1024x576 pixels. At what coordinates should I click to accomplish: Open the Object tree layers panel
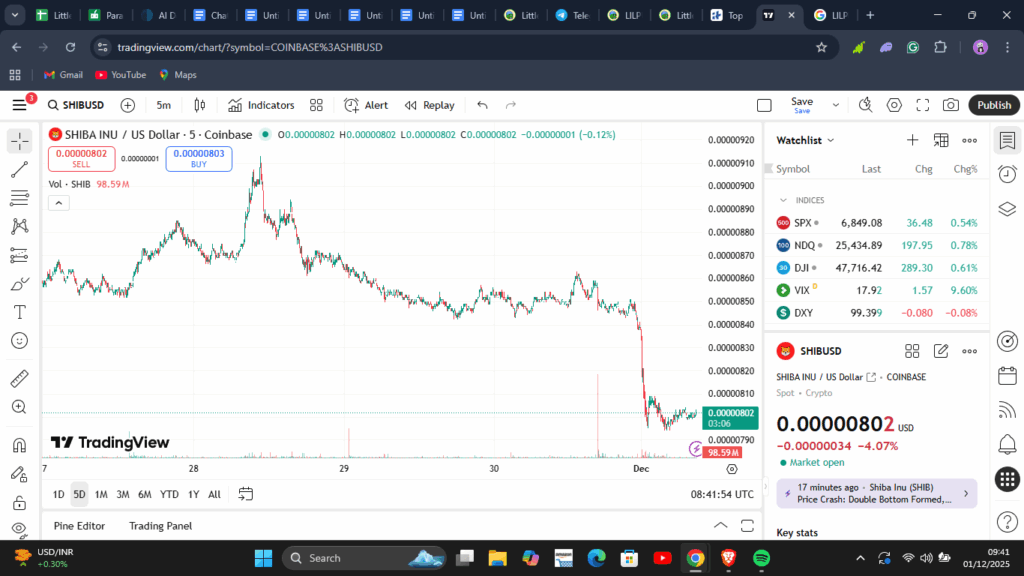[x=1007, y=209]
